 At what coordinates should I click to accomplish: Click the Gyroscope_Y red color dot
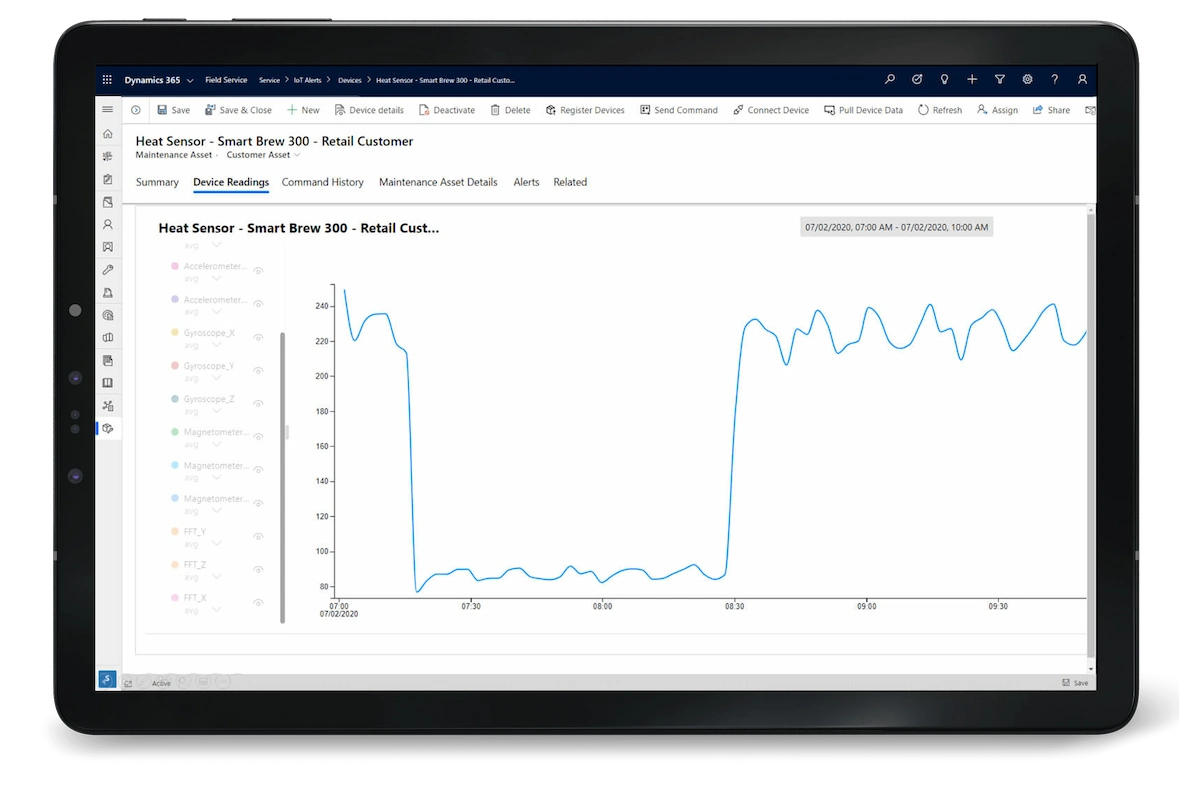[175, 366]
